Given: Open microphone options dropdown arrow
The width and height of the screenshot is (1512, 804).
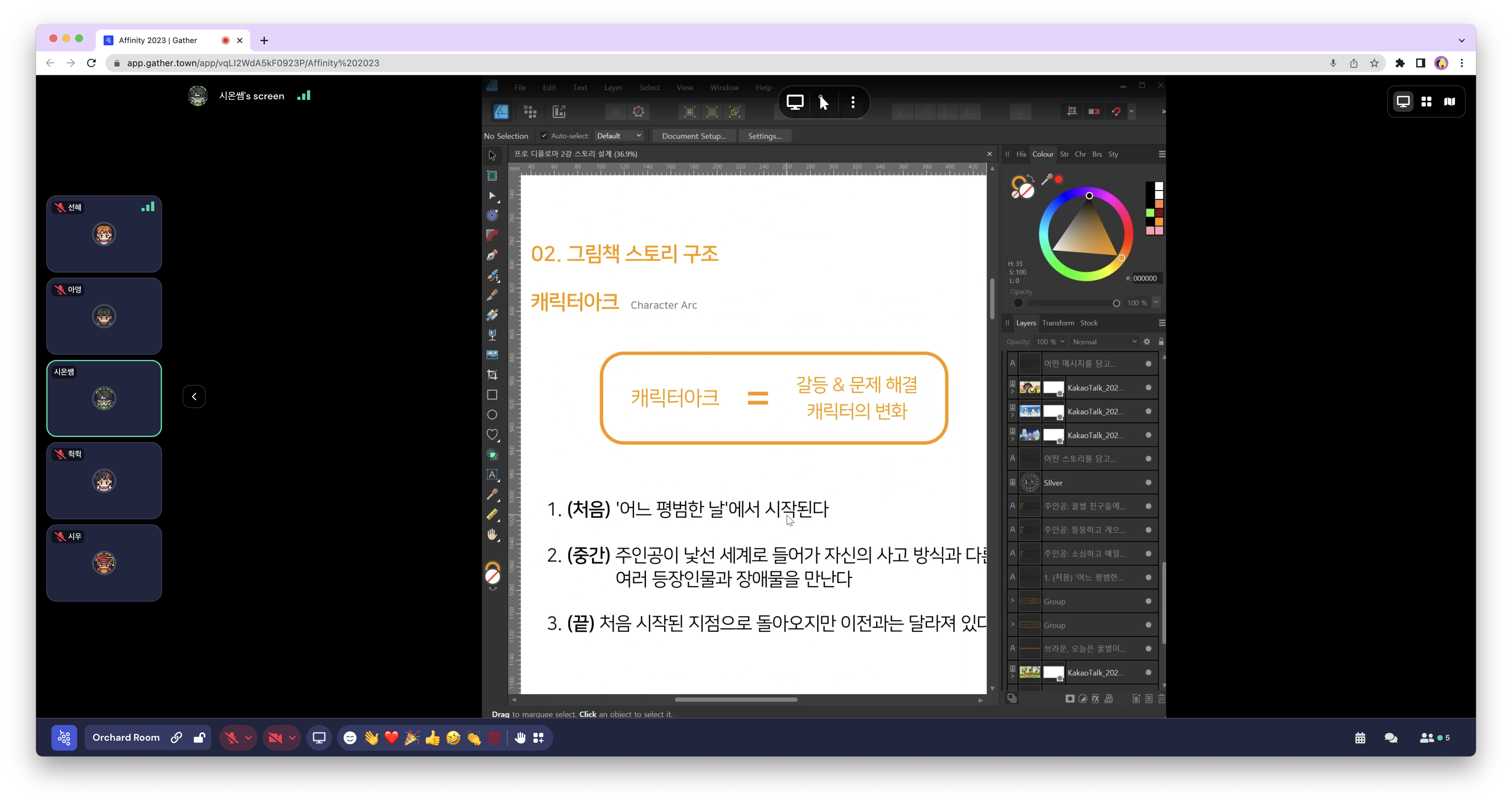Looking at the screenshot, I should [249, 738].
